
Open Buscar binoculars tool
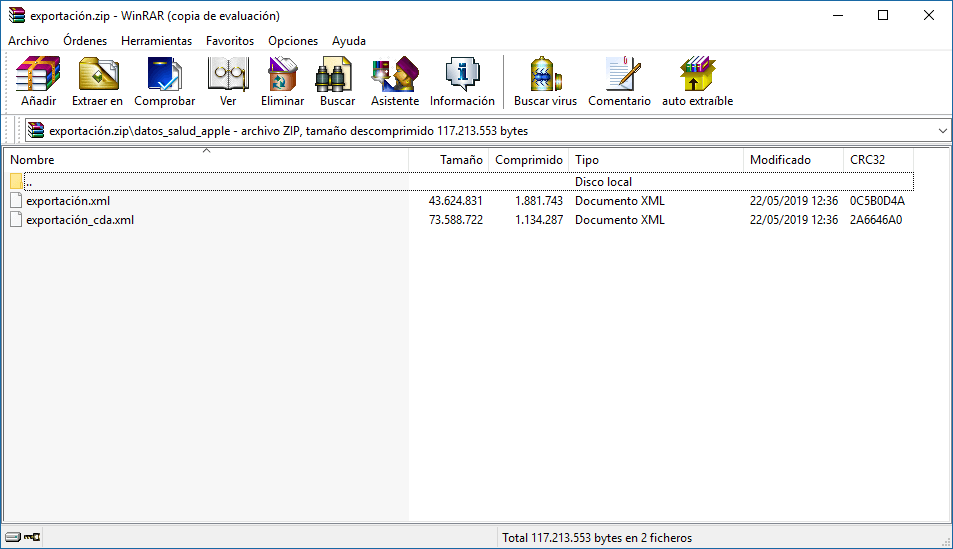(334, 74)
